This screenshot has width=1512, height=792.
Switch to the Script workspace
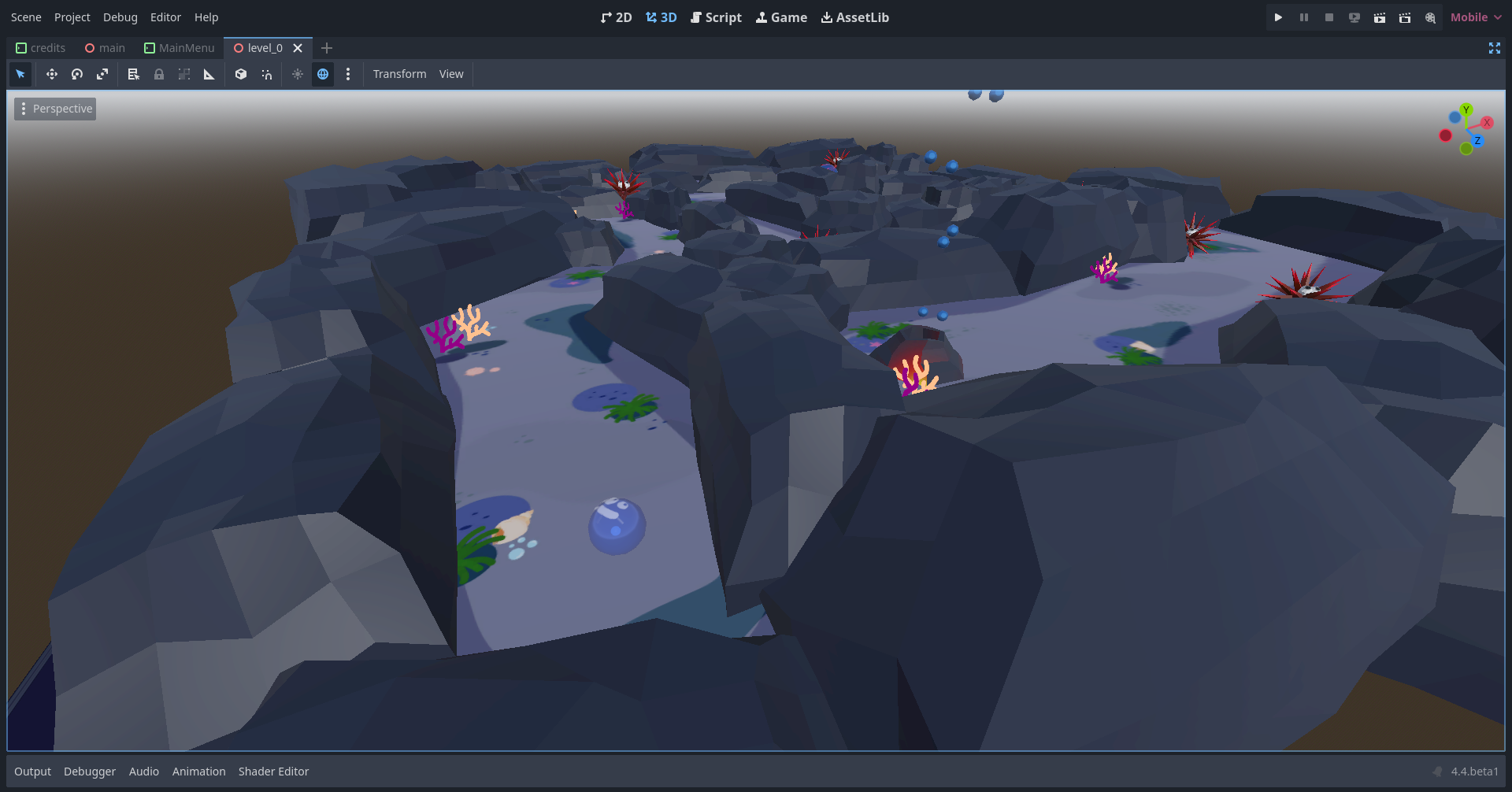pyautogui.click(x=716, y=17)
